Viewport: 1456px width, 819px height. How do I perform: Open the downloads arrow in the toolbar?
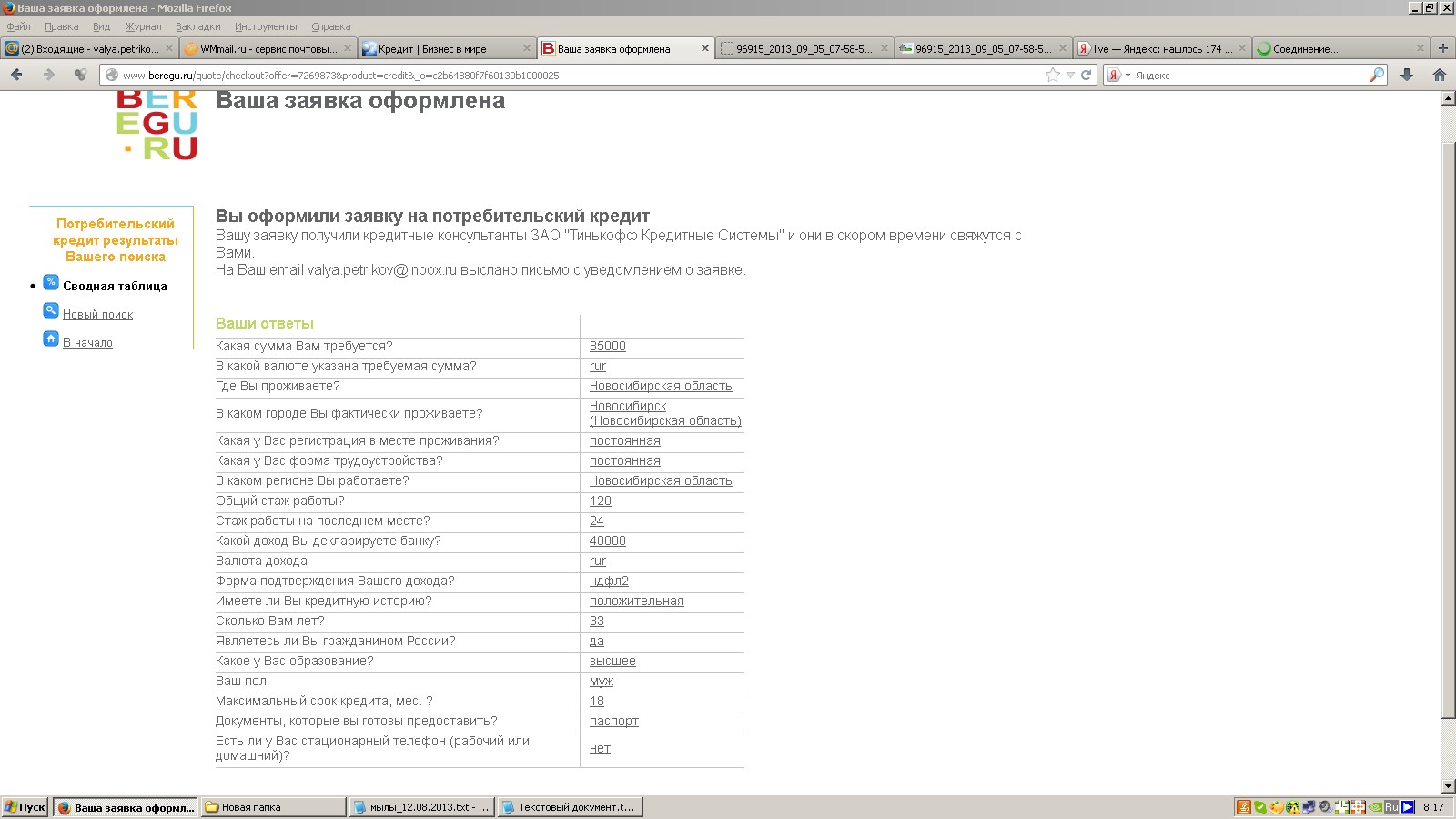coord(1407,75)
